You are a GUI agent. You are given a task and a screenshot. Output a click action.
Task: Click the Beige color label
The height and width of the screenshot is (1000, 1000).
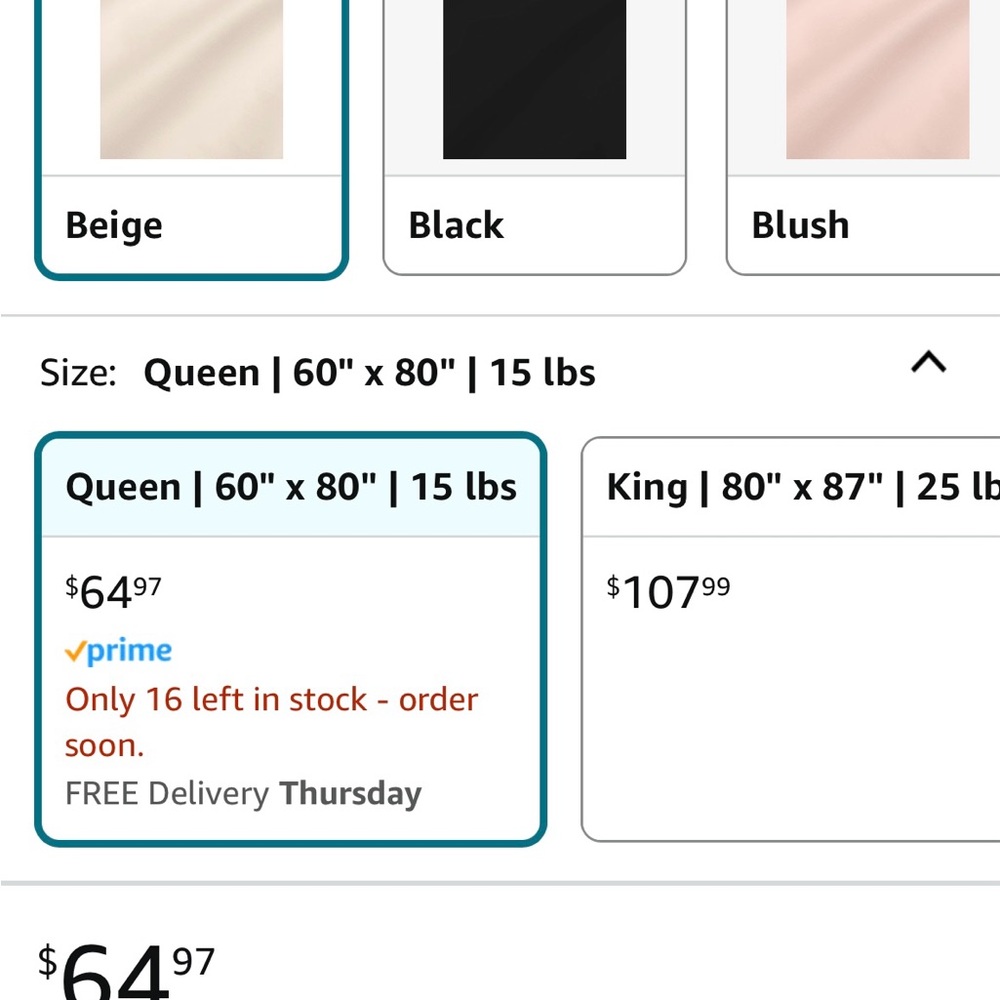114,226
